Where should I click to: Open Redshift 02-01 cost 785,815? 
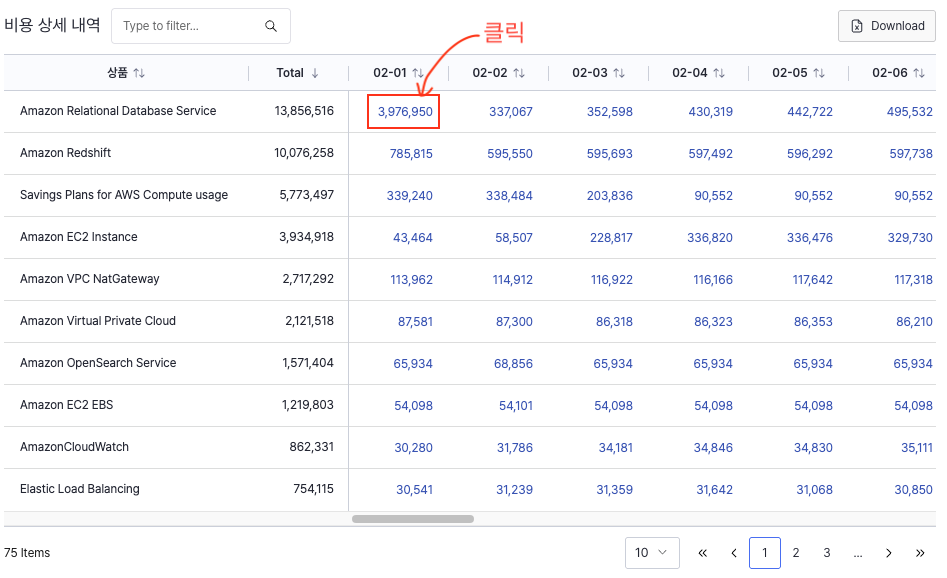411,153
